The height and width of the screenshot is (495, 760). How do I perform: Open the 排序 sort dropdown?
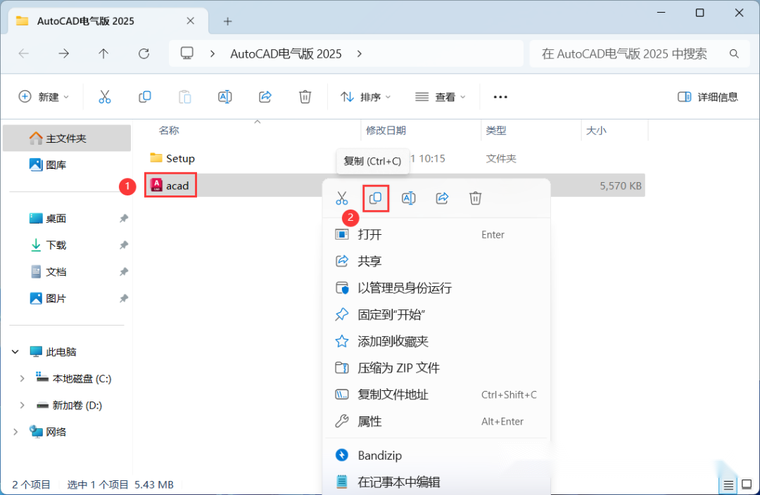tap(365, 97)
